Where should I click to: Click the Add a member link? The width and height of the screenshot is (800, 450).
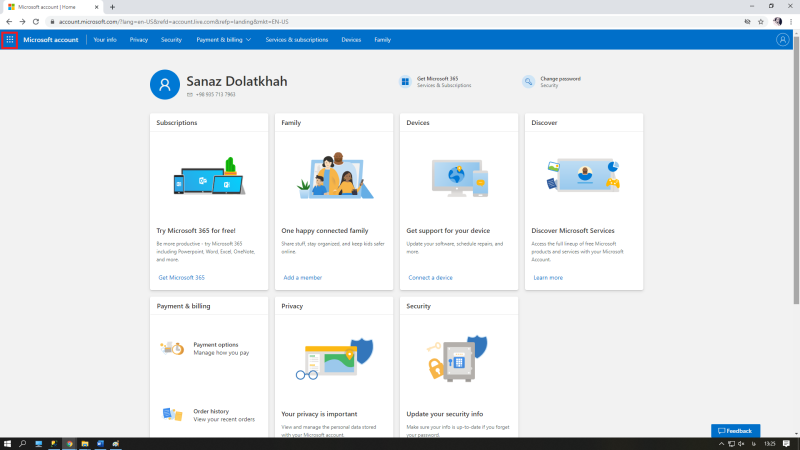pos(303,278)
